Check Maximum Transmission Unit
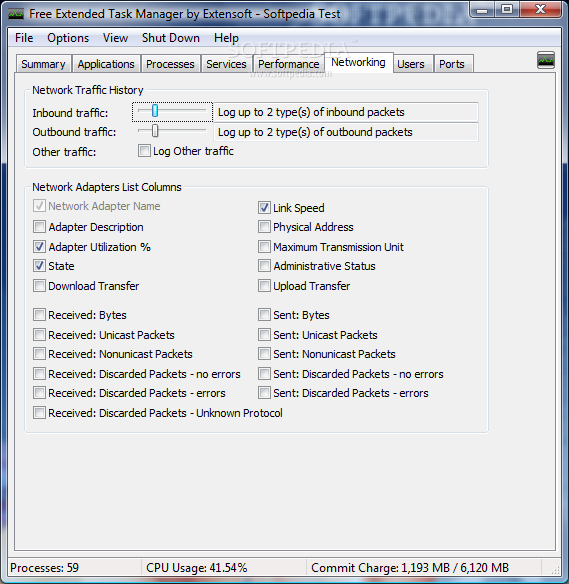The width and height of the screenshot is (569, 584). pos(264,247)
